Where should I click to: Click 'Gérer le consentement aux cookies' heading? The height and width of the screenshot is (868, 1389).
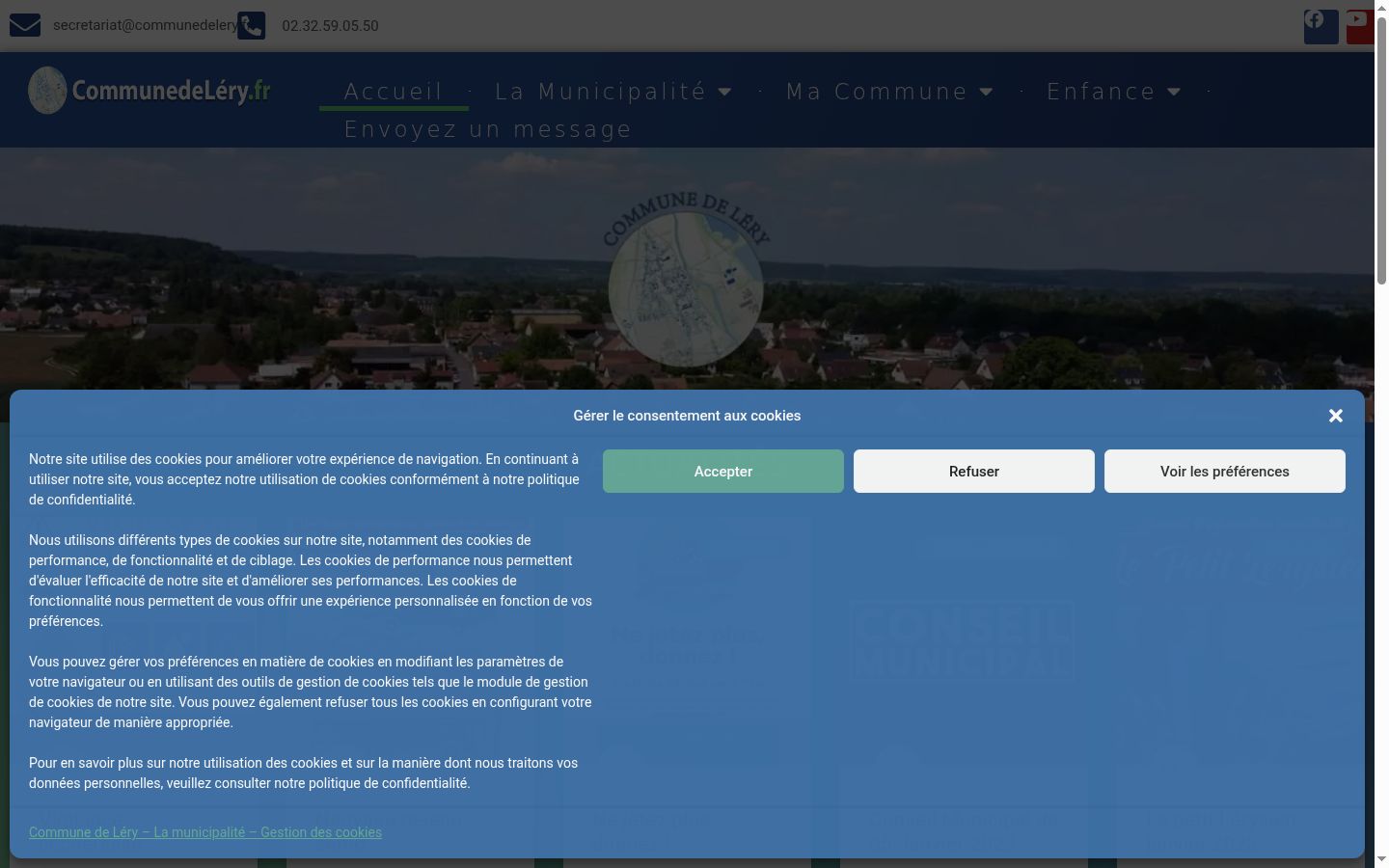(687, 416)
